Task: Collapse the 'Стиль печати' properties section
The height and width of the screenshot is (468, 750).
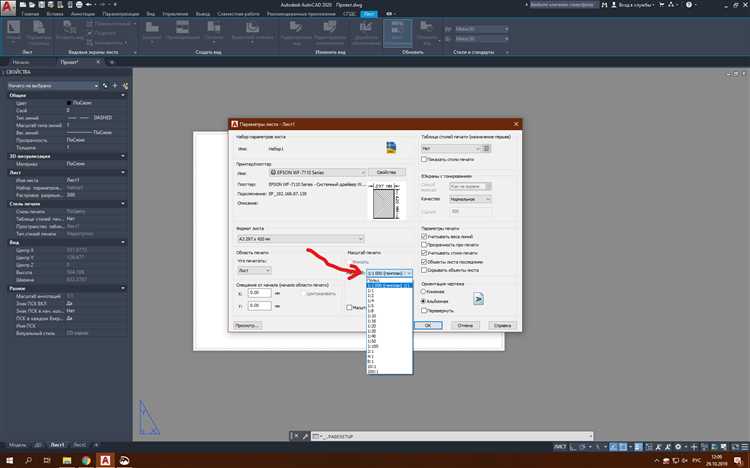Action: [x=123, y=204]
